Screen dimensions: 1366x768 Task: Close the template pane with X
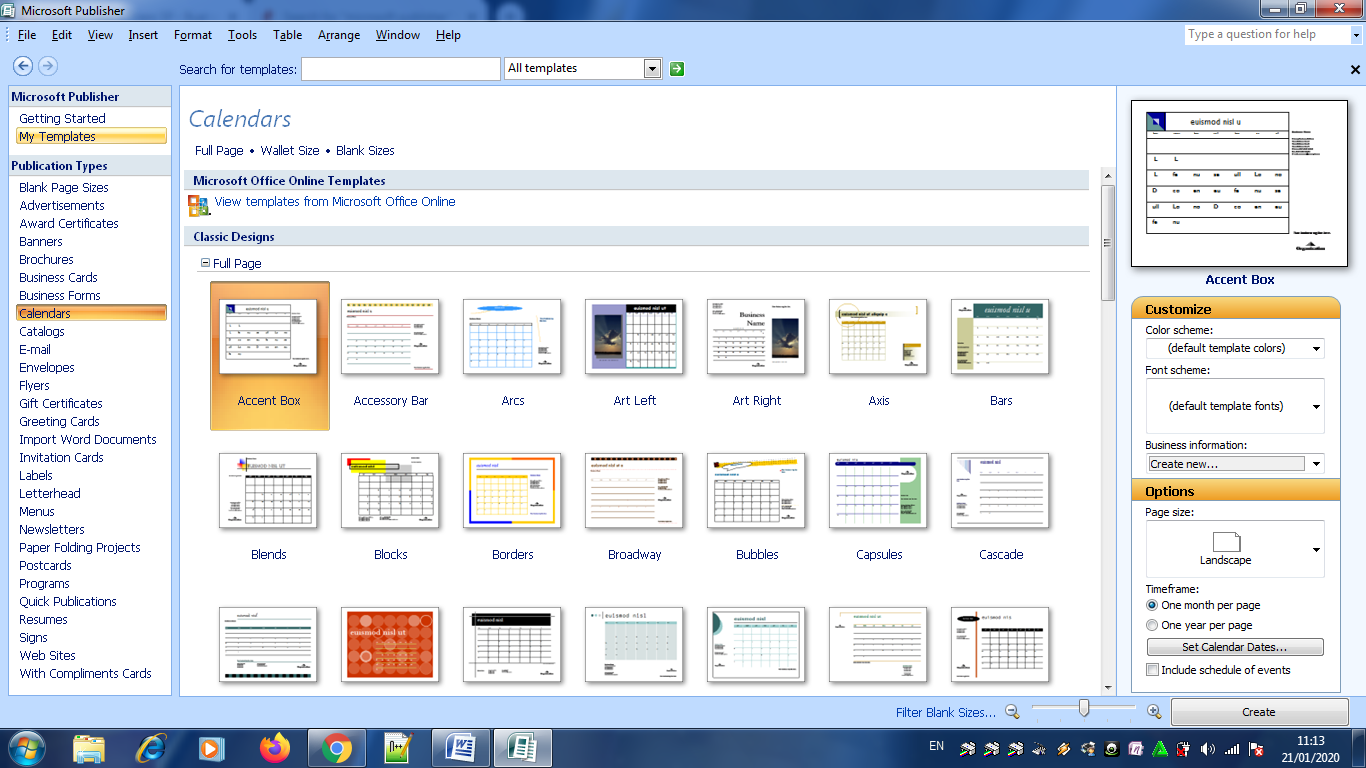[1355, 70]
